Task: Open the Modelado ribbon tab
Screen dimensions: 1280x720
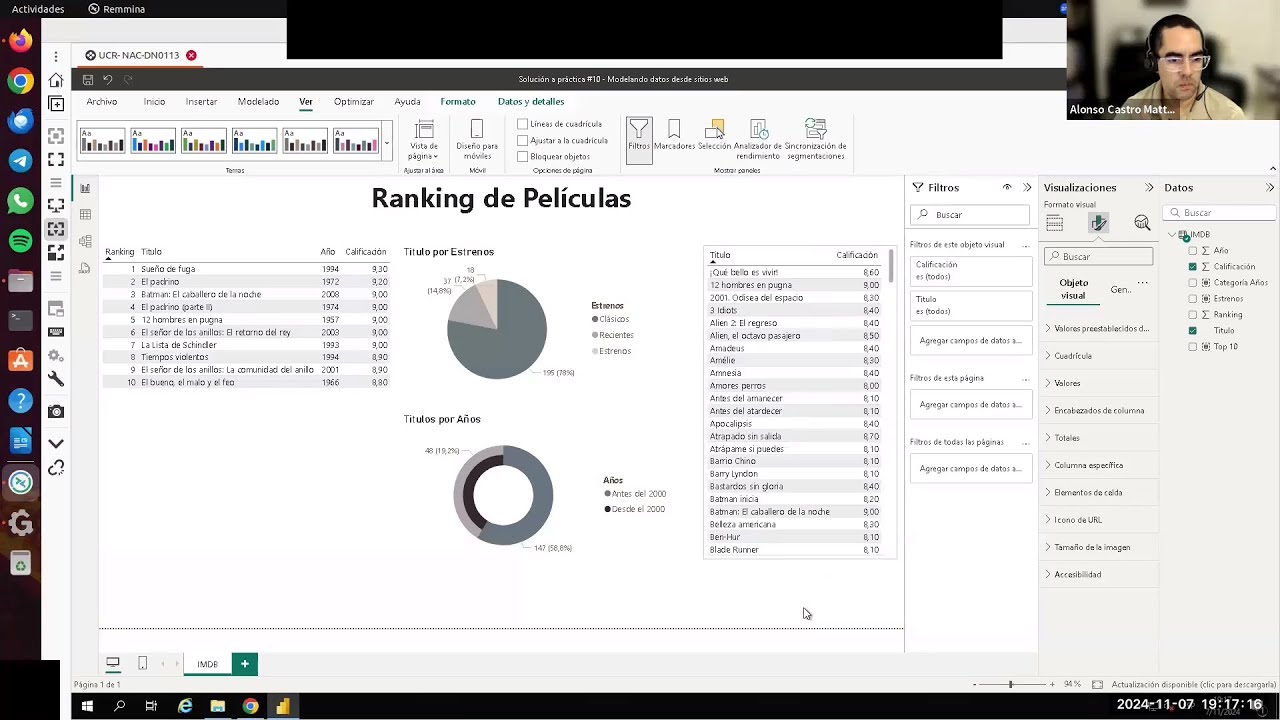Action: click(x=258, y=101)
